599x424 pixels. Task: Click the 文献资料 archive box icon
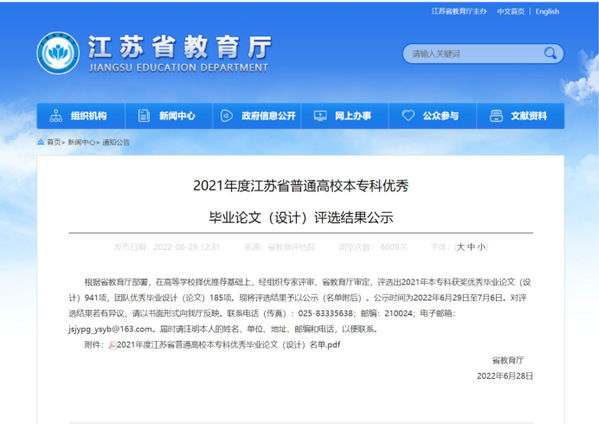[496, 116]
